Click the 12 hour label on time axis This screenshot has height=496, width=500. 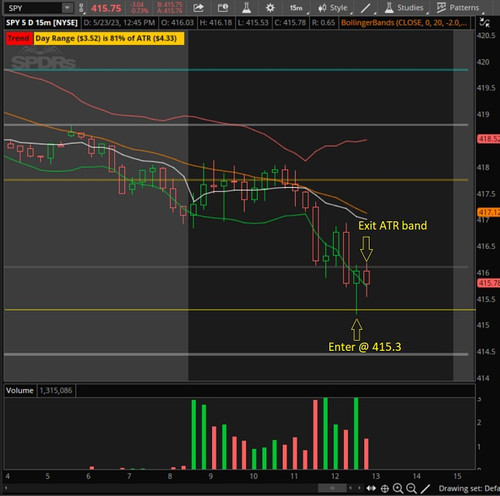coord(335,476)
